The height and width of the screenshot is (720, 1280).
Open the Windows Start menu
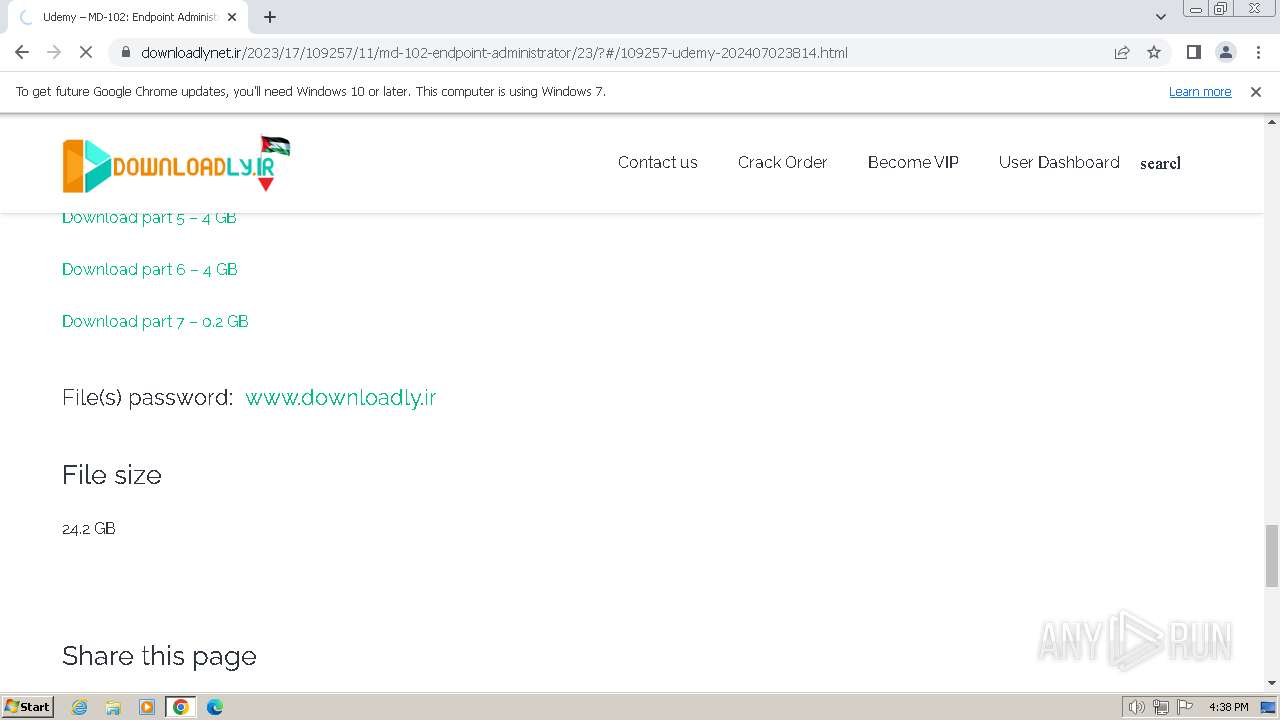(x=27, y=706)
